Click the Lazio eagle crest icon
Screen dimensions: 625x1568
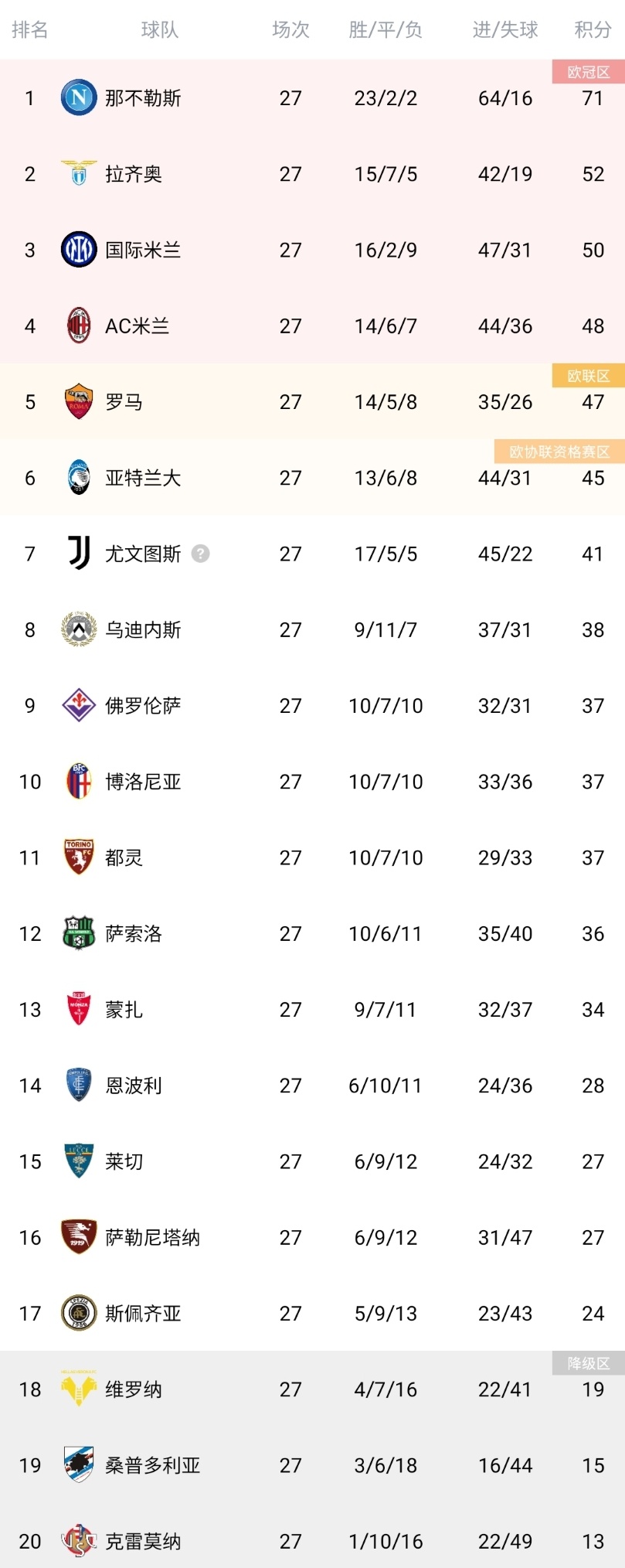point(79,173)
